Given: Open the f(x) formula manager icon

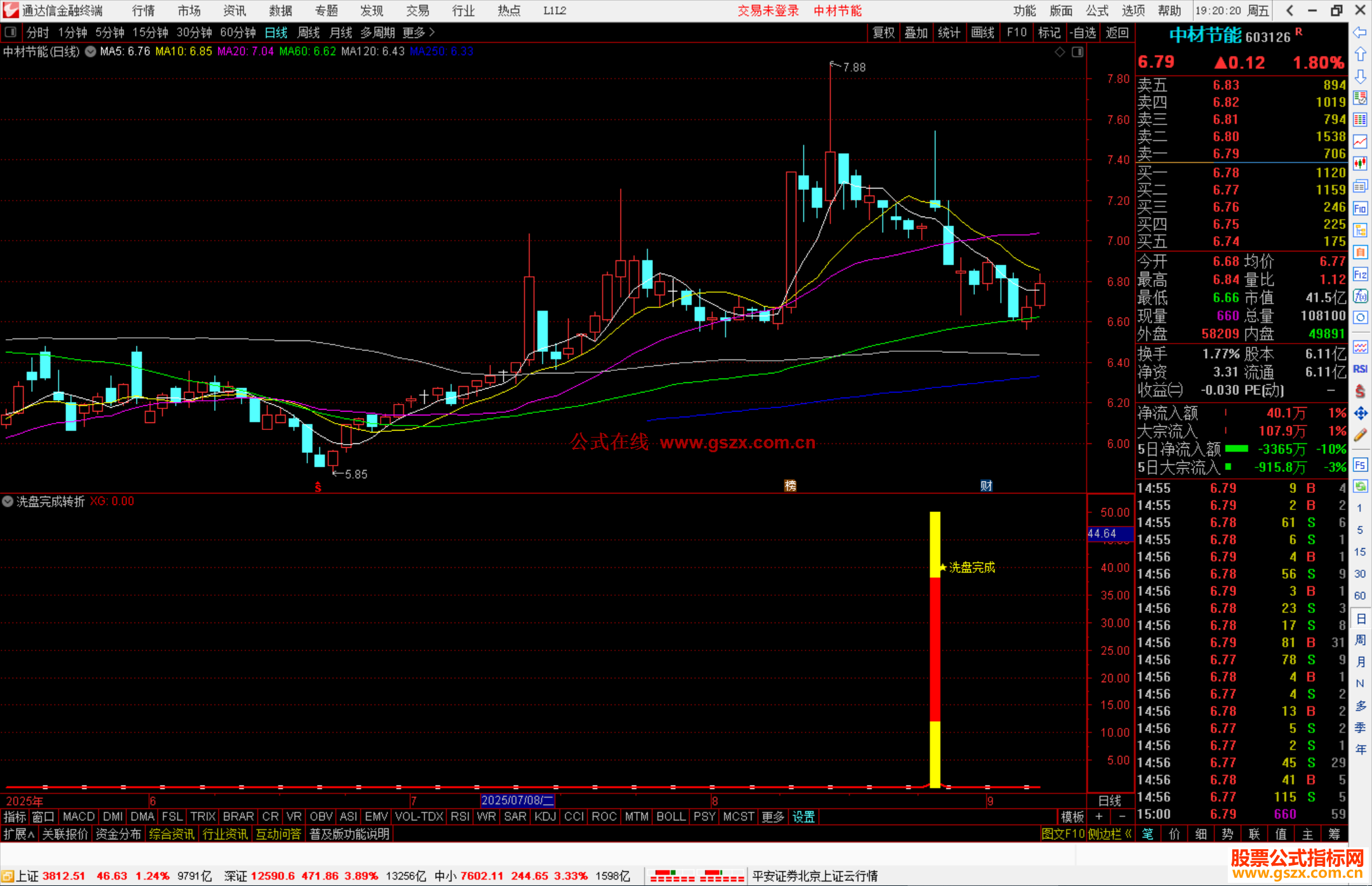Looking at the screenshot, I should (1360, 296).
